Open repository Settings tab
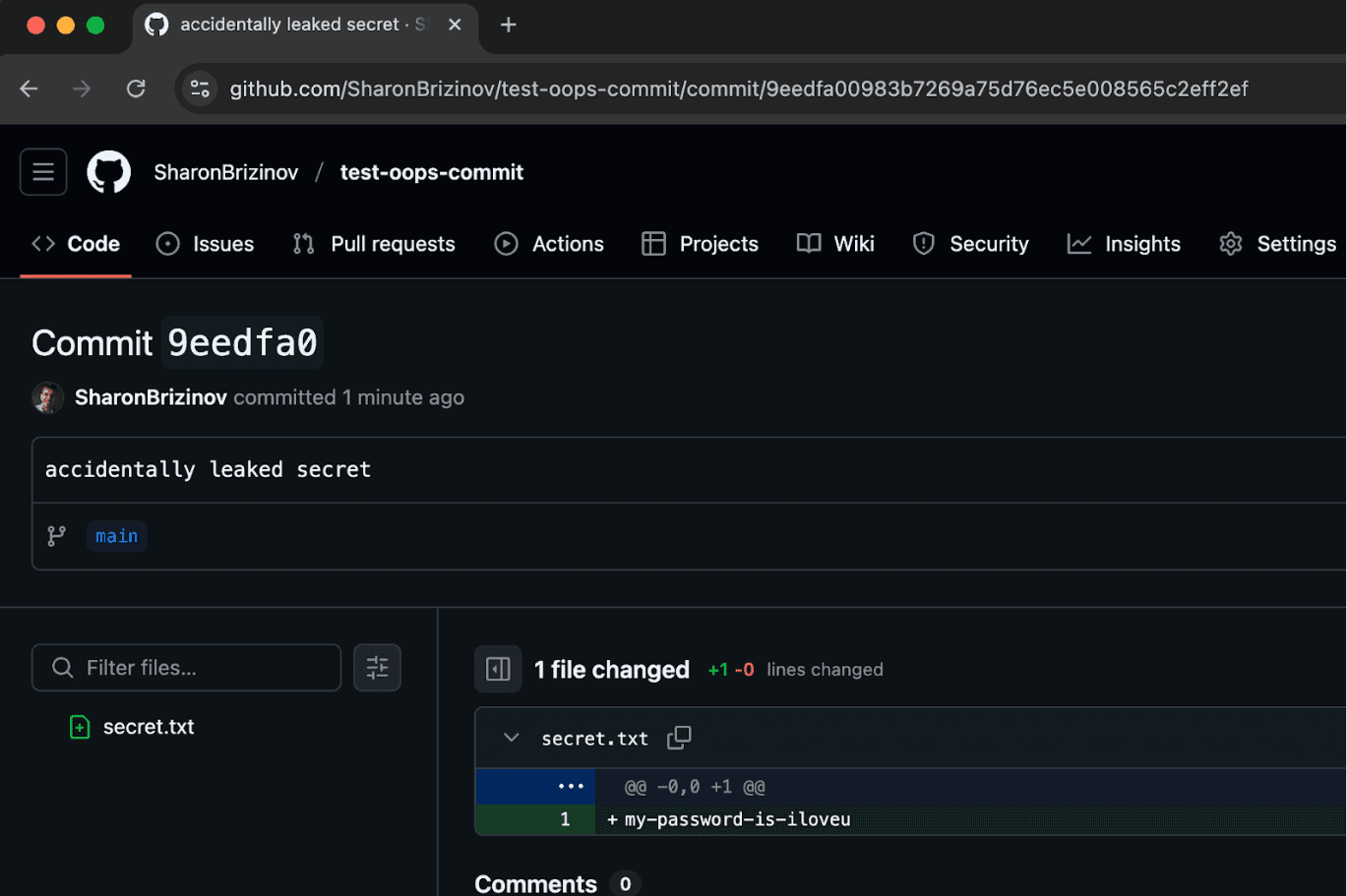Viewport: 1347px width, 896px height. (x=1277, y=244)
